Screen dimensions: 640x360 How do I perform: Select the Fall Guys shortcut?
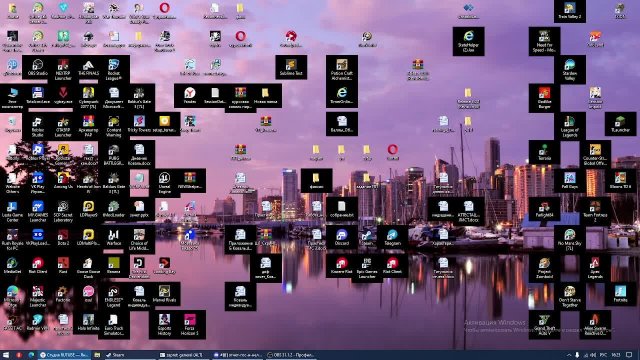click(x=569, y=181)
